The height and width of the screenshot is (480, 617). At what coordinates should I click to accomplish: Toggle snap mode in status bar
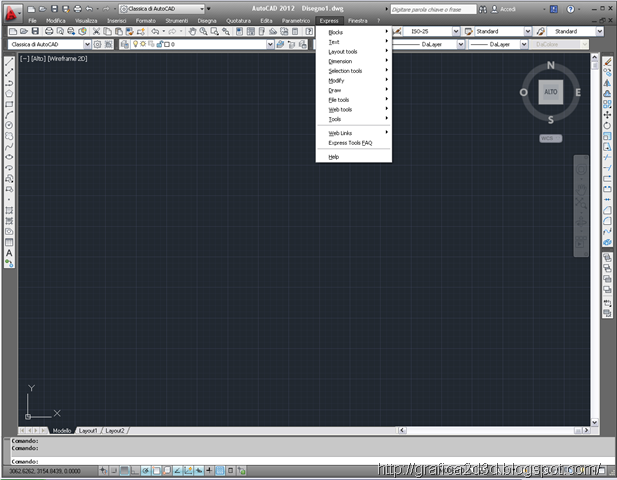pos(114,470)
